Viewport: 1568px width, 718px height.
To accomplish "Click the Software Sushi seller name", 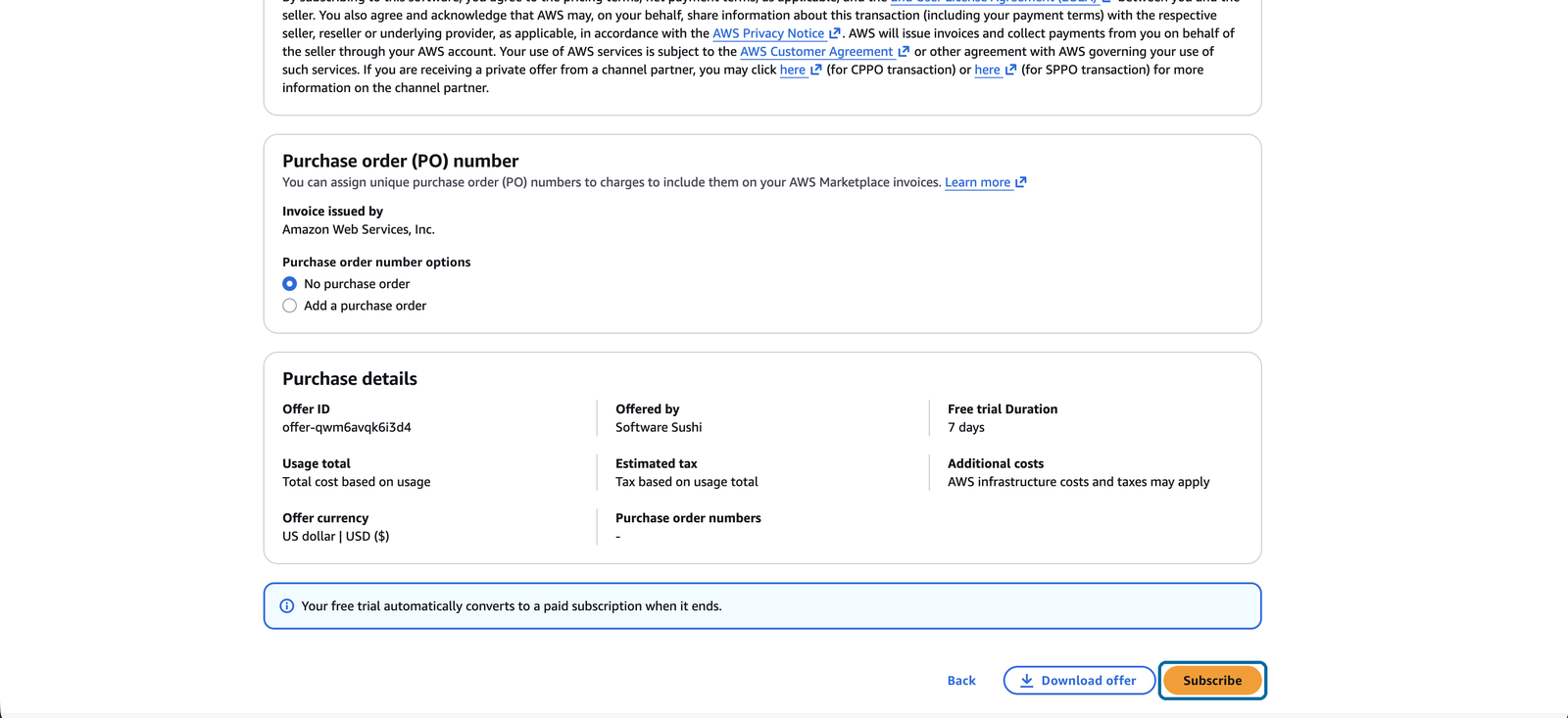I will pyautogui.click(x=659, y=427).
